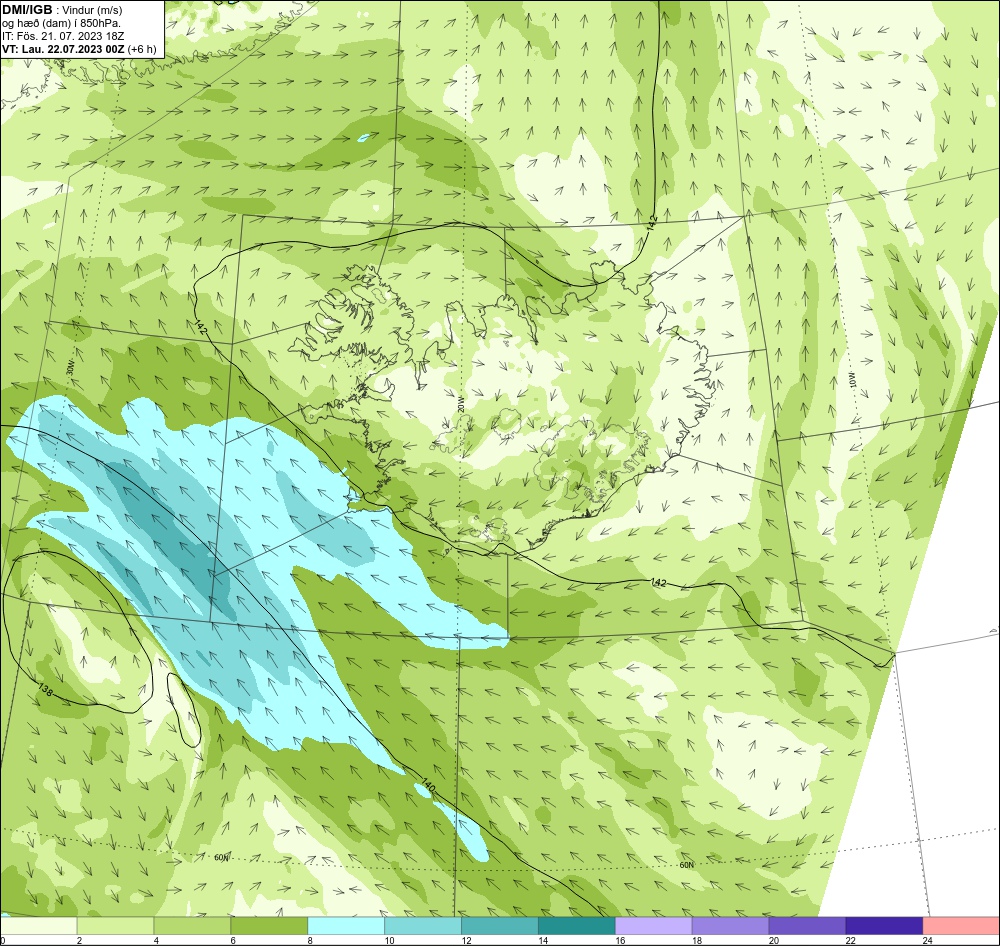This screenshot has height=946, width=1000.
Task: Click the legend value '16'
Action: (621, 940)
